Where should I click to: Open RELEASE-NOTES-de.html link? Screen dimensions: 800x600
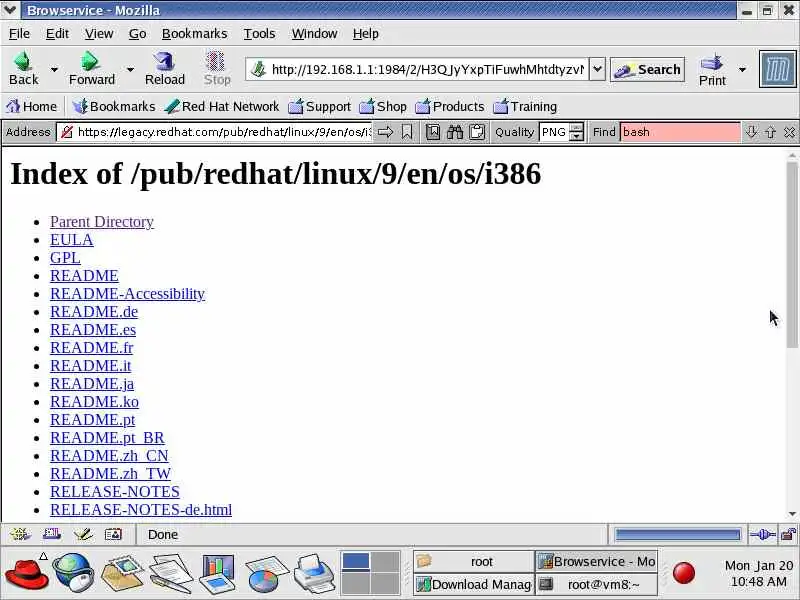(x=141, y=510)
